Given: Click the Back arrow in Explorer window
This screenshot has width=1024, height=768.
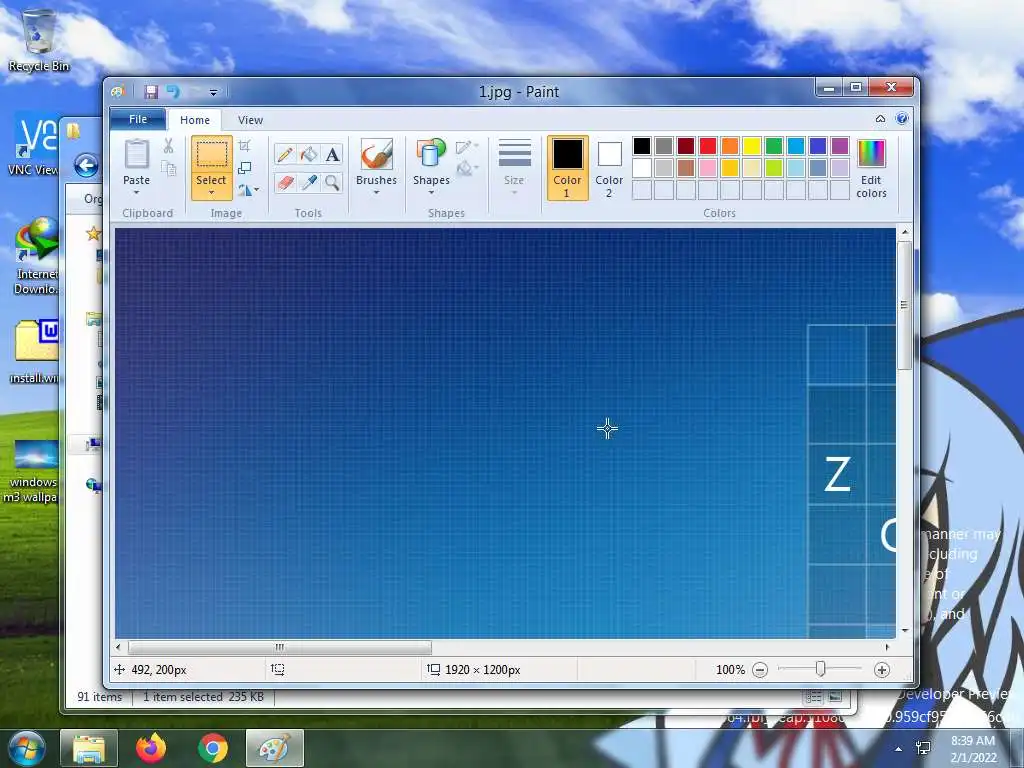Looking at the screenshot, I should (x=86, y=166).
